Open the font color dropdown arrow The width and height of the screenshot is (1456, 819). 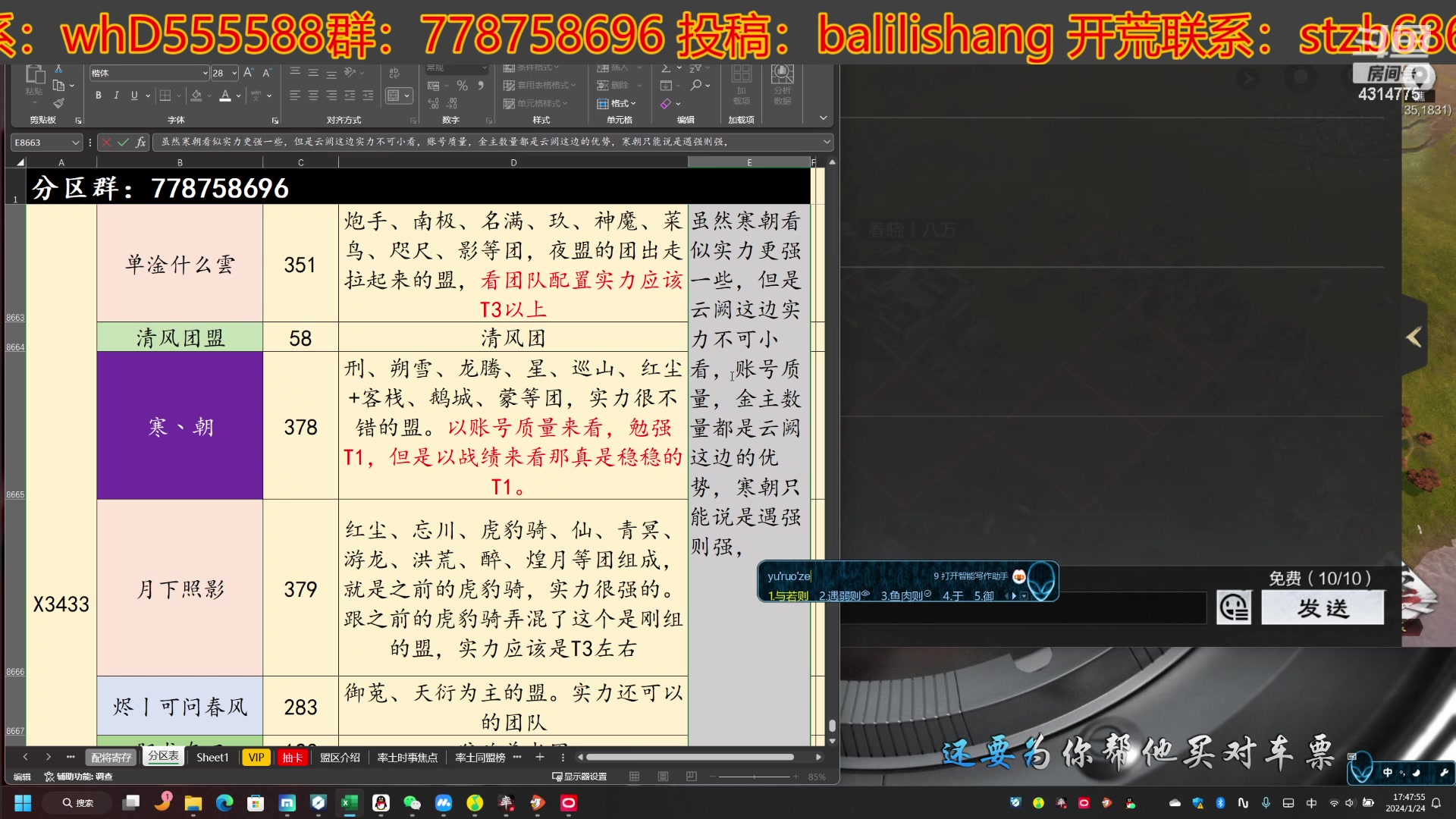238,96
